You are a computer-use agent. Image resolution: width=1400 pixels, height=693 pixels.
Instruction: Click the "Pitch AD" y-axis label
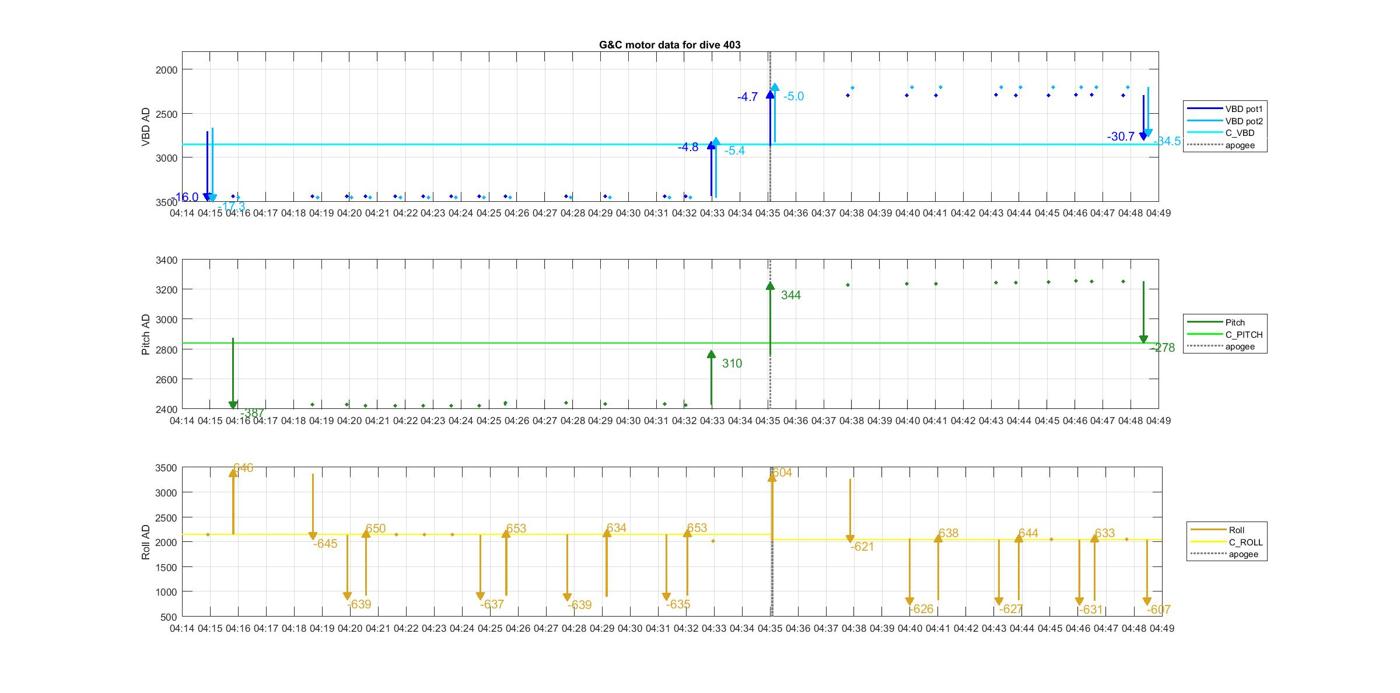coord(146,334)
